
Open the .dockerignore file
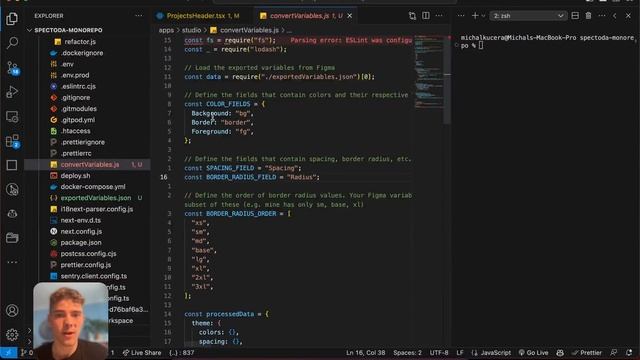coord(82,53)
